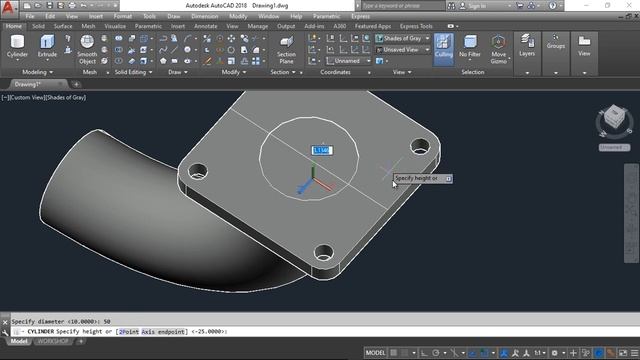Open the Unnamed UCS dropdown
This screenshot has height=360, width=640.
tap(349, 61)
